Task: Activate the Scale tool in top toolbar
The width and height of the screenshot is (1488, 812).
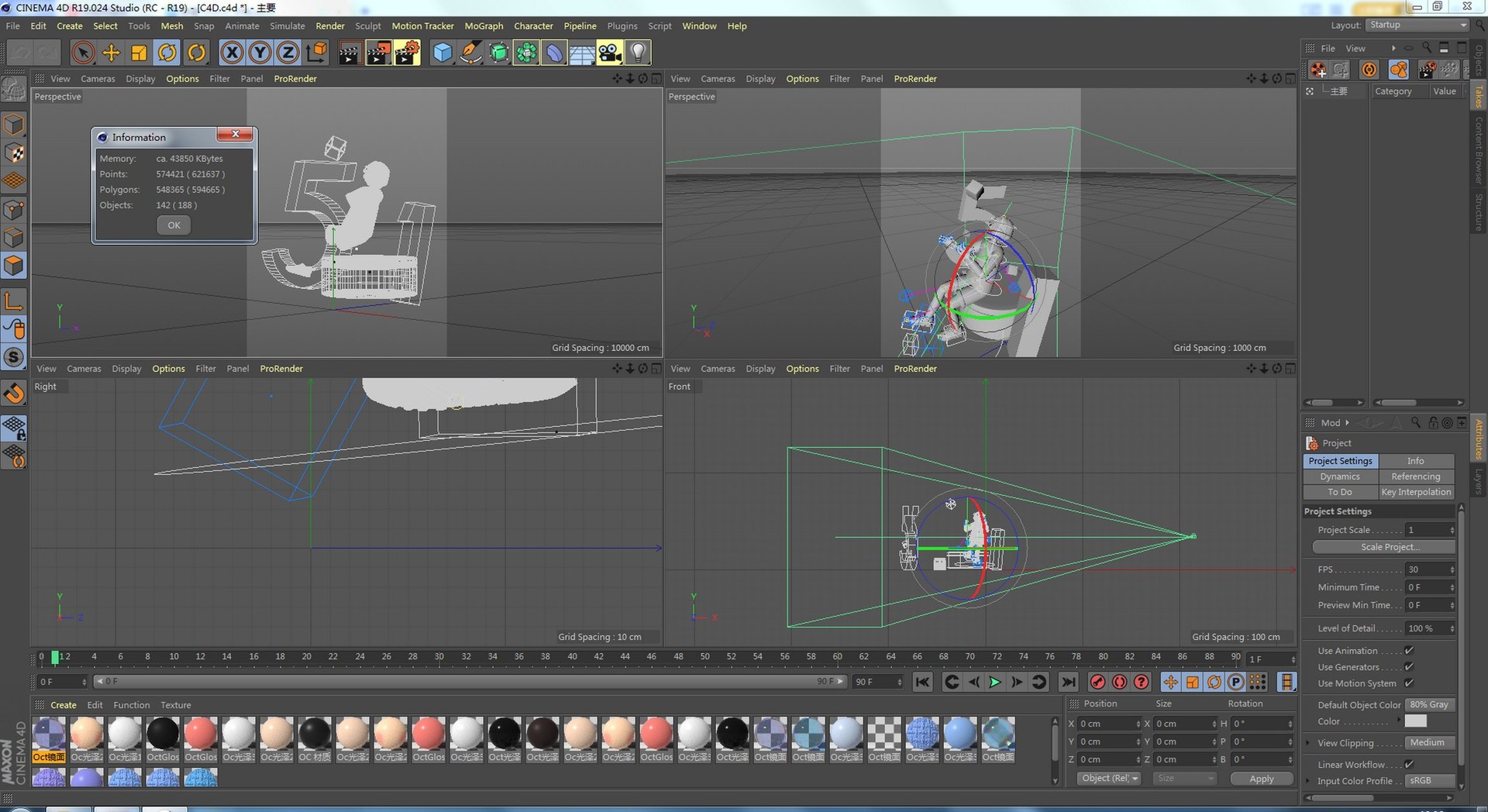Action: (x=139, y=53)
